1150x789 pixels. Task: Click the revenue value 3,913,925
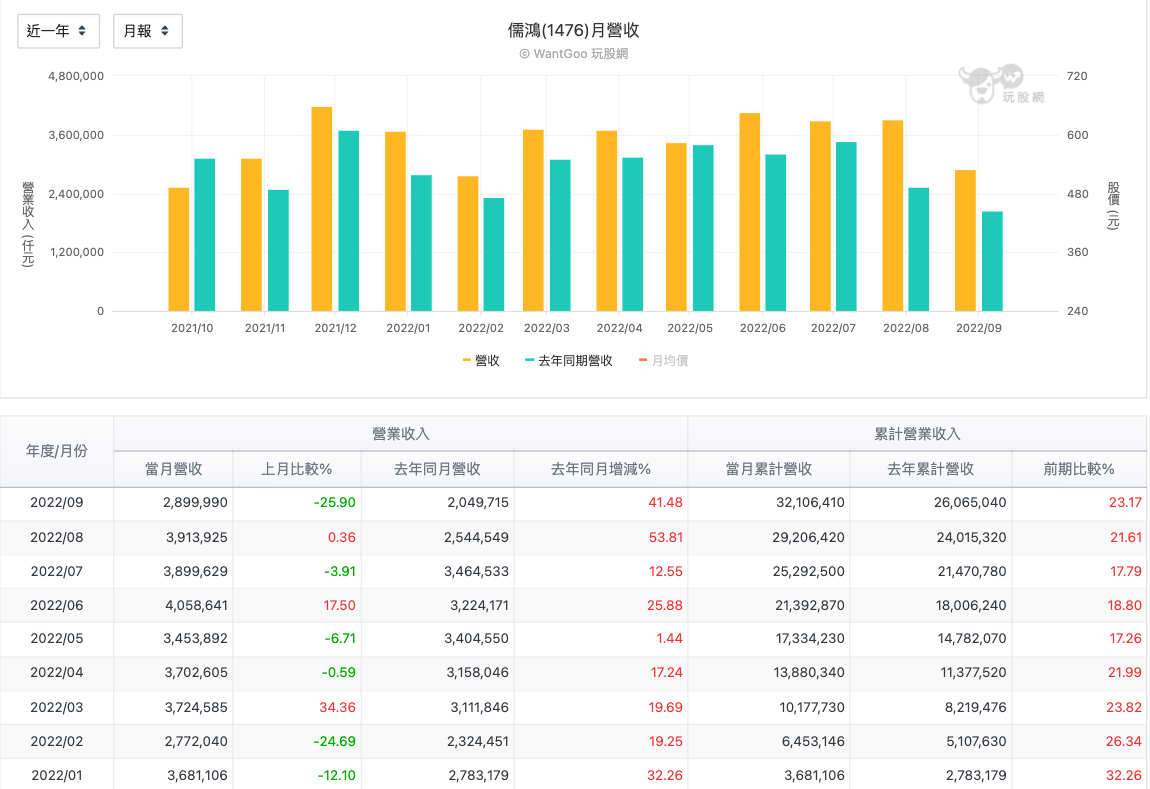[x=197, y=537]
